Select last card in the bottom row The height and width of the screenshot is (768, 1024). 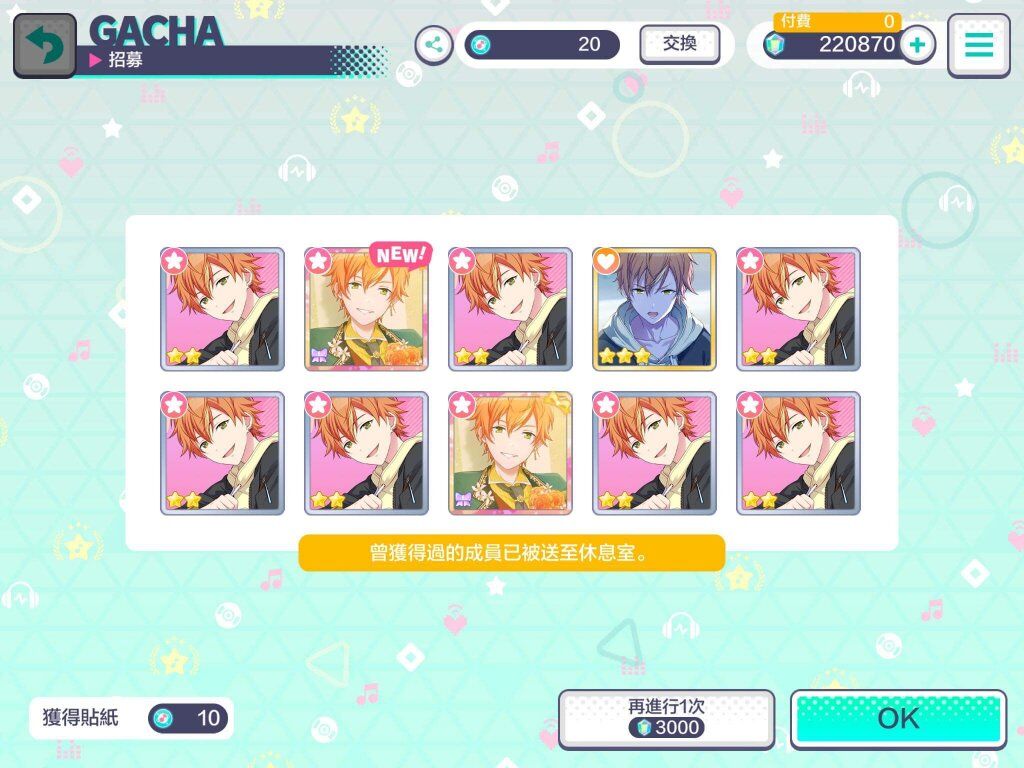[798, 453]
